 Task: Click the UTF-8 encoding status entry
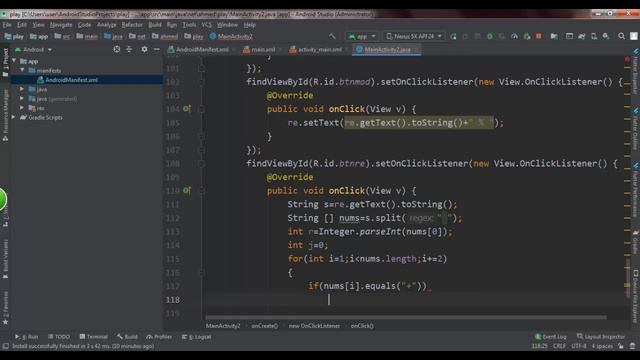click(579, 346)
